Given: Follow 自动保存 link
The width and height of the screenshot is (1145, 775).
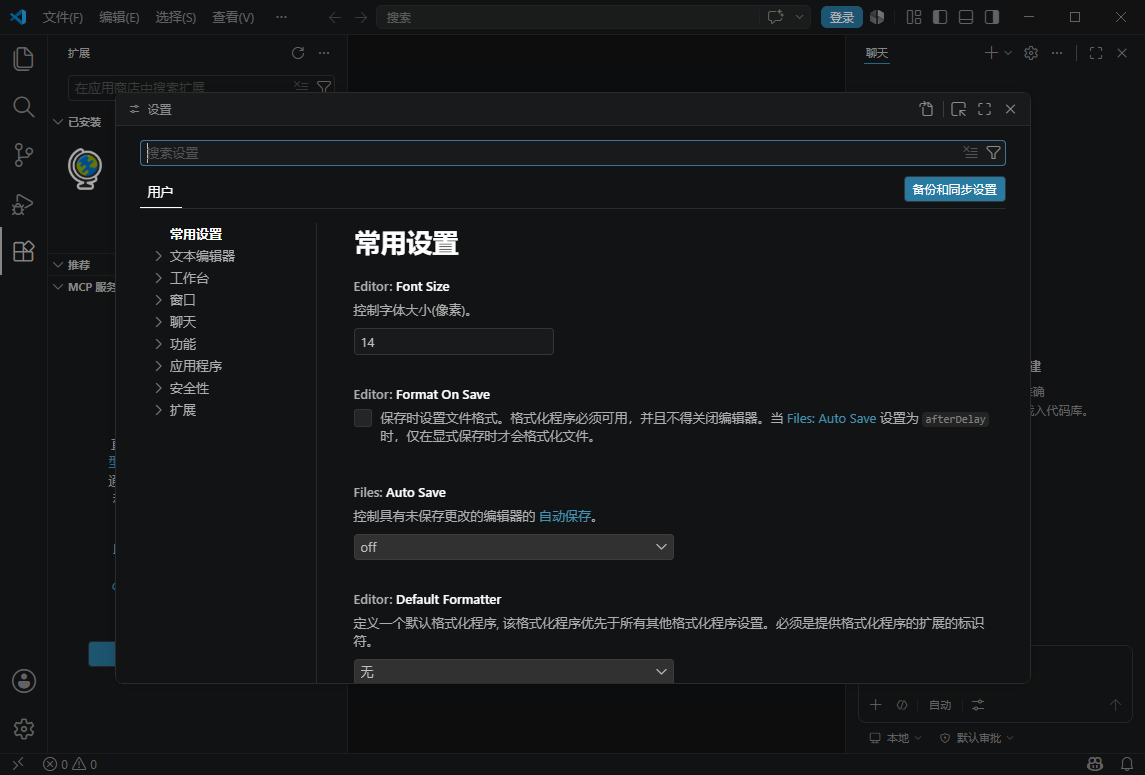Looking at the screenshot, I should (x=564, y=516).
